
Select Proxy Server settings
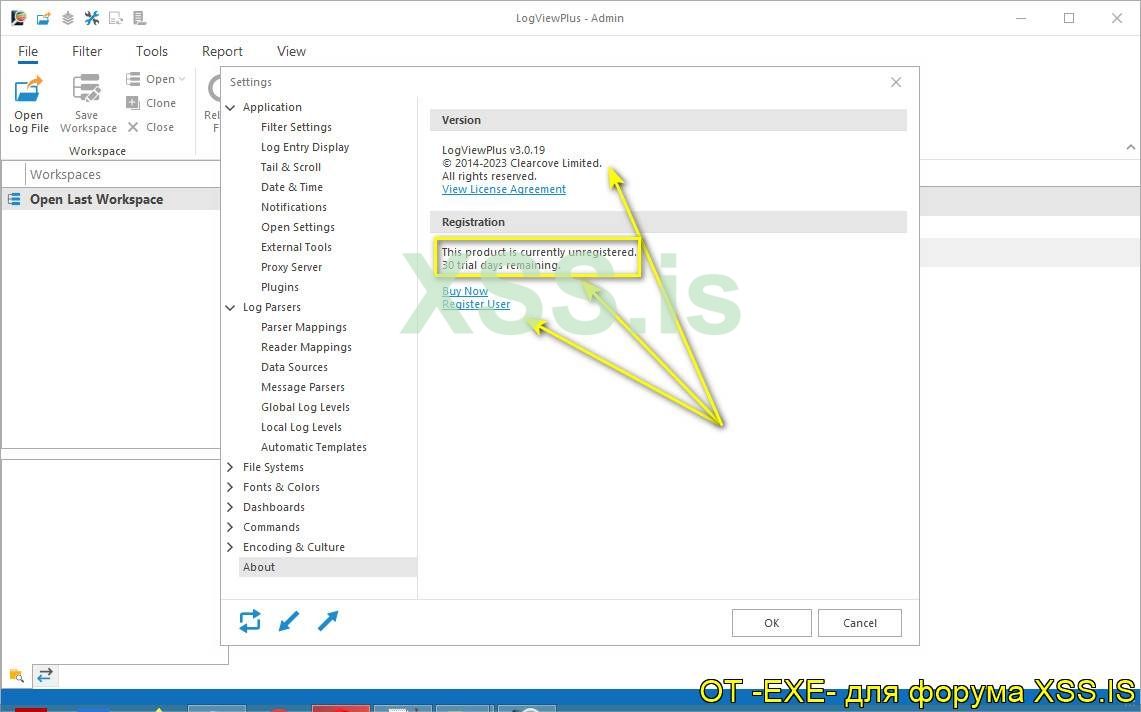[291, 267]
